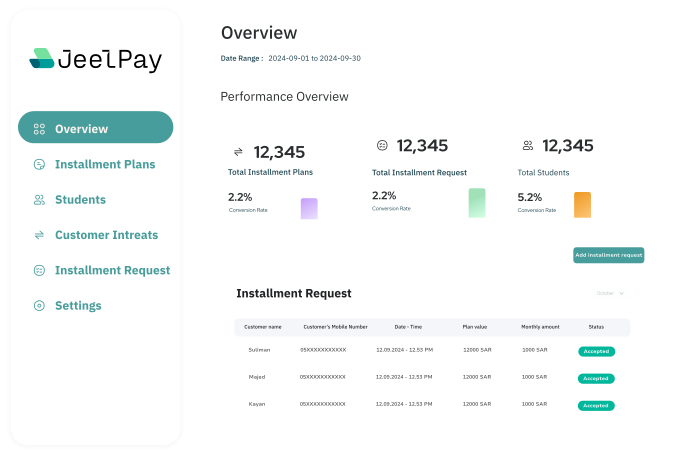Select the Suliman customer name cell
Image resolution: width=675 pixels, height=455 pixels.
point(259,350)
